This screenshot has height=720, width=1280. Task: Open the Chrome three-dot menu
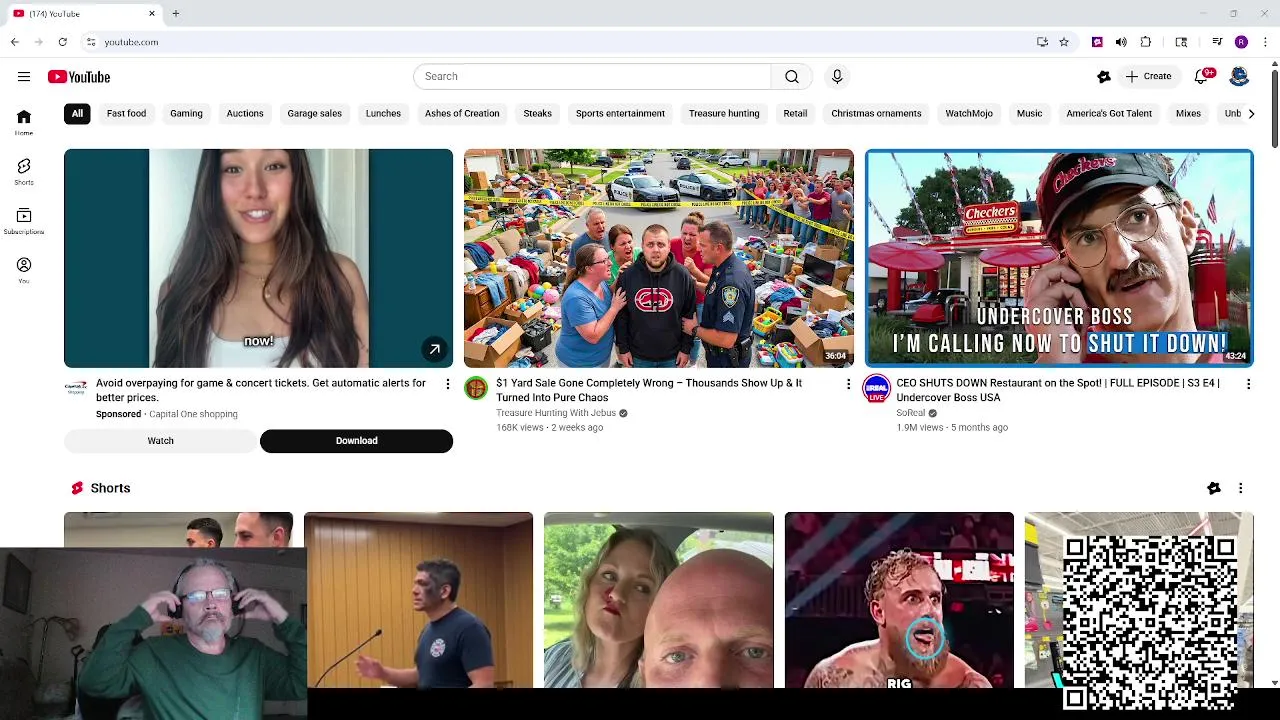(x=1265, y=42)
